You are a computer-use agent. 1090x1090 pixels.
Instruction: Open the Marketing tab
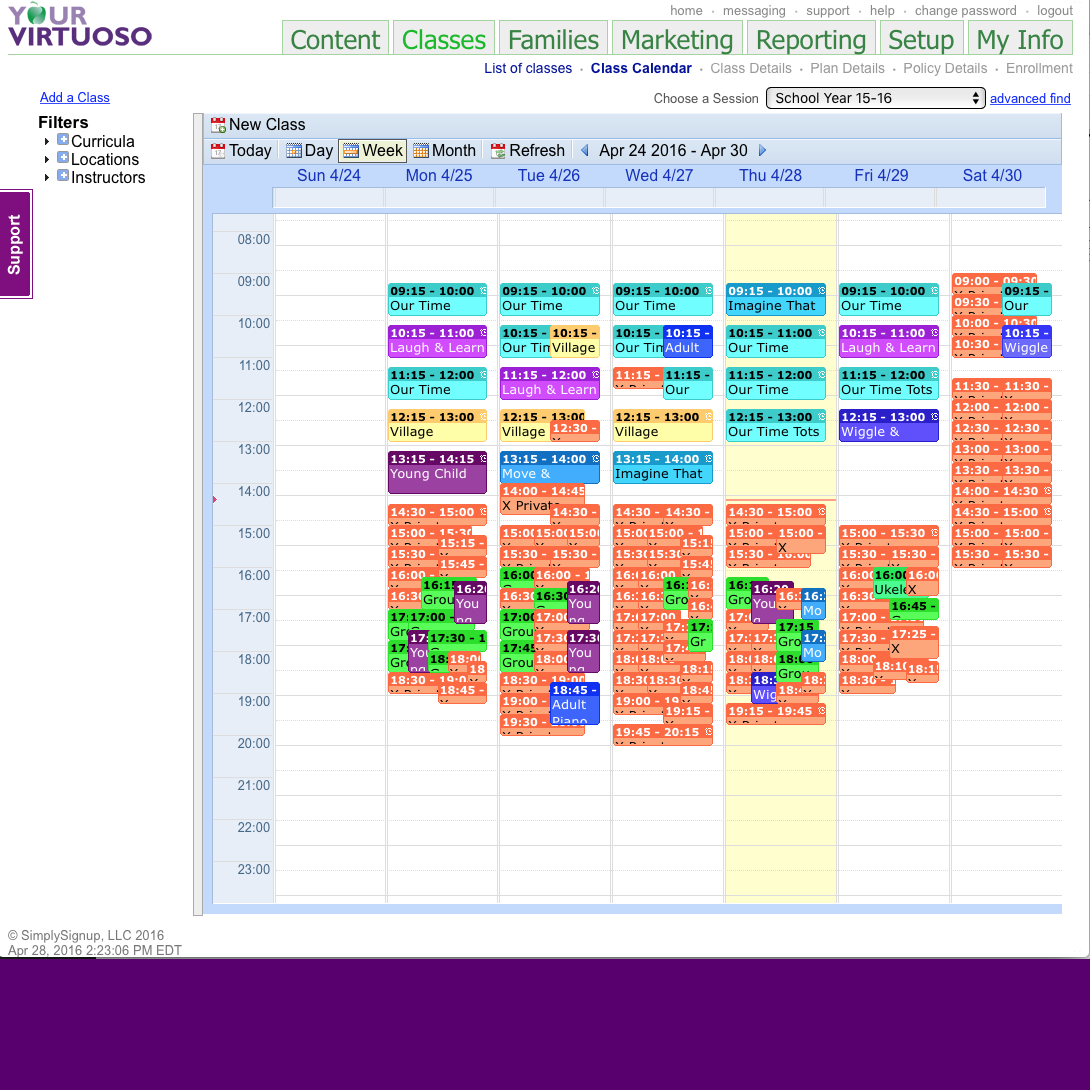(x=677, y=39)
